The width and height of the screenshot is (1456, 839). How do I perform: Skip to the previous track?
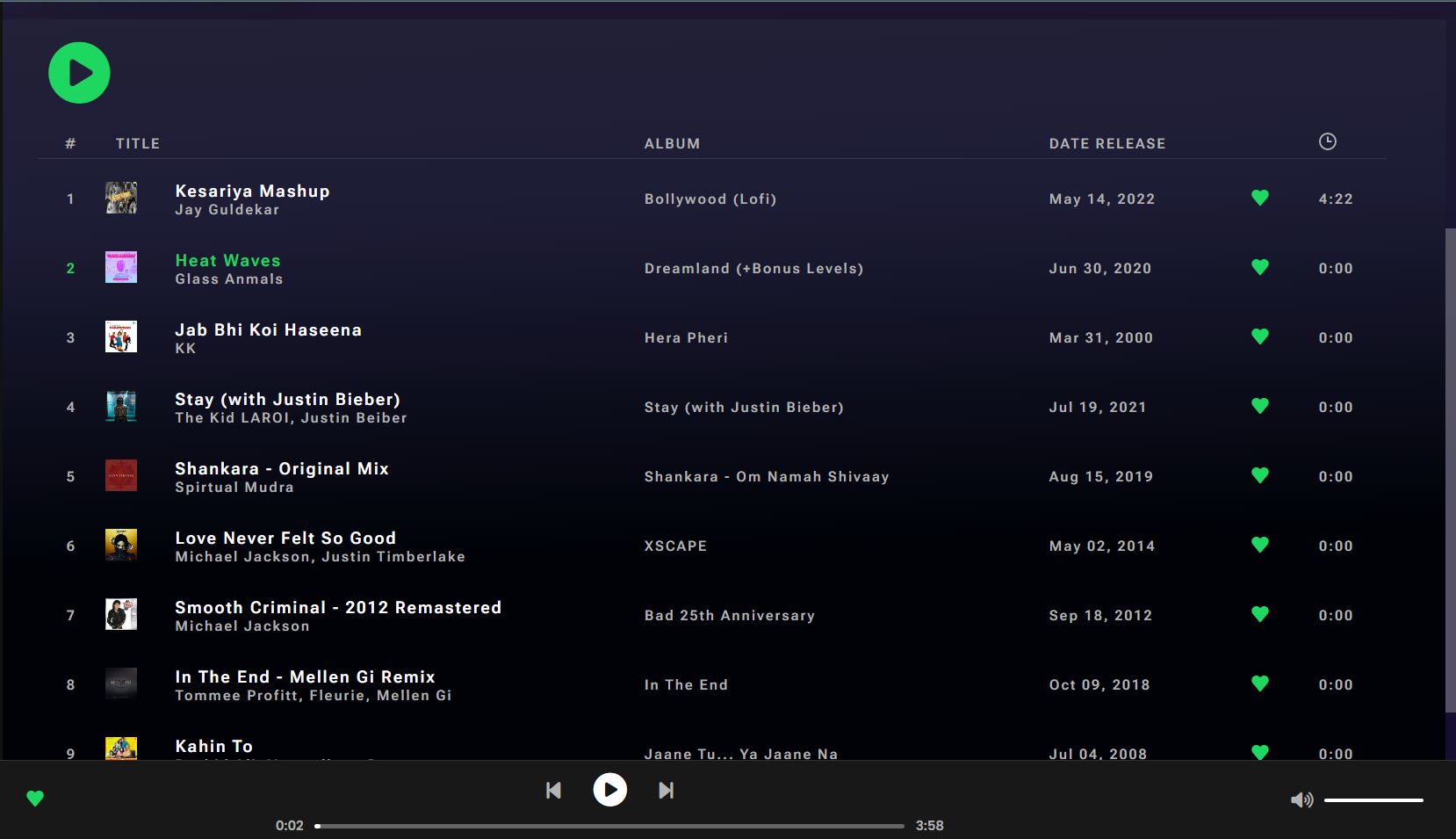pos(553,791)
